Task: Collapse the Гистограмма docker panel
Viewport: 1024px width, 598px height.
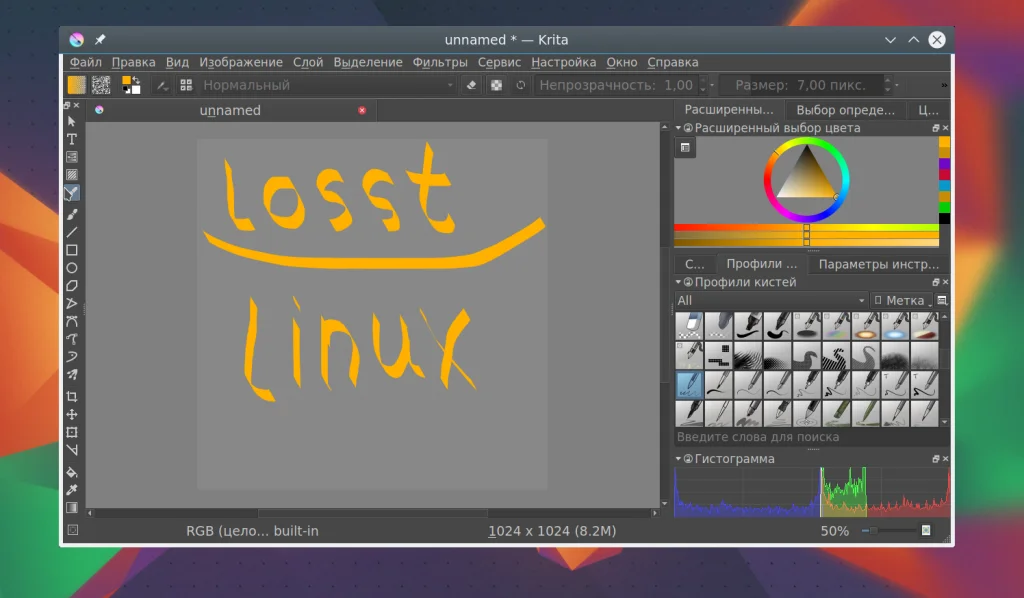Action: [x=678, y=459]
